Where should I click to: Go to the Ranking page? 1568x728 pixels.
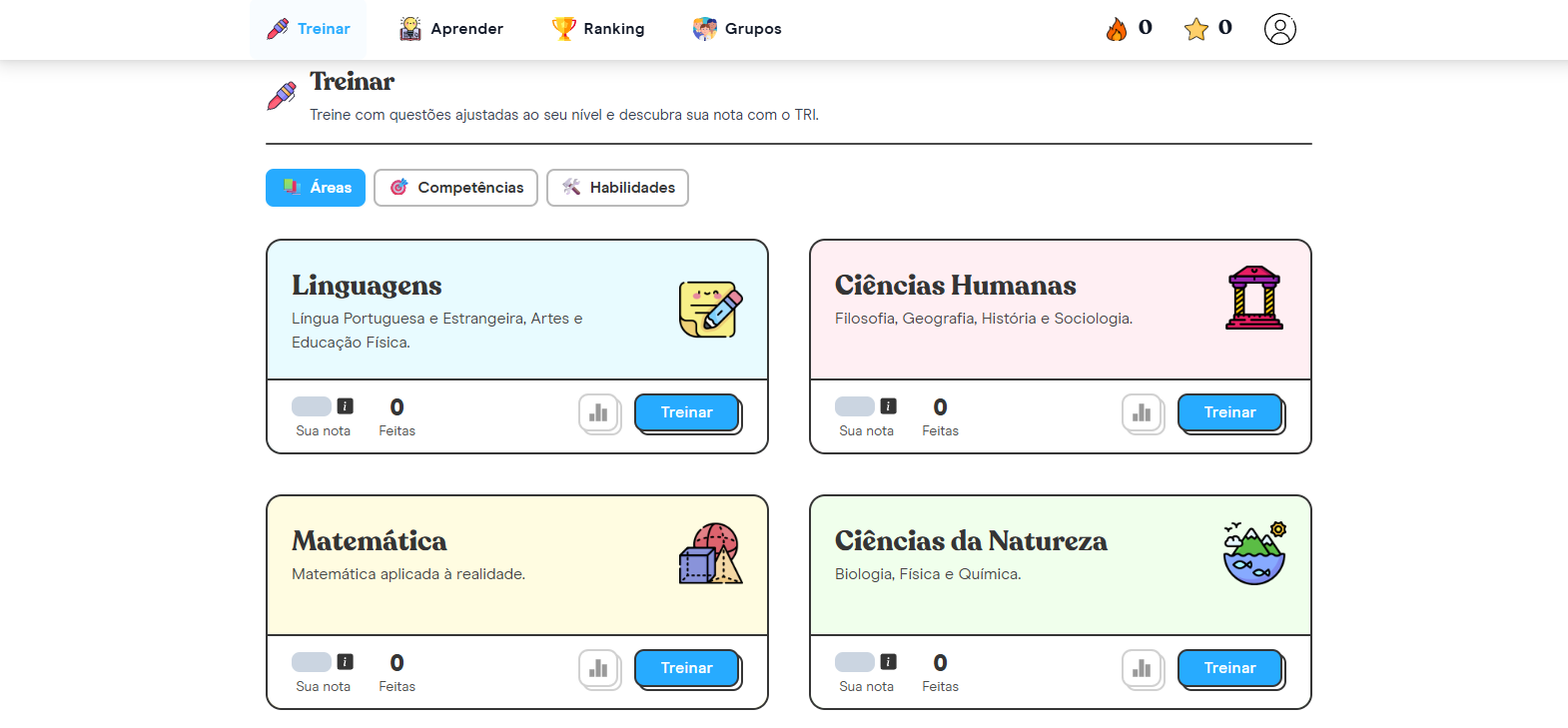pos(597,29)
